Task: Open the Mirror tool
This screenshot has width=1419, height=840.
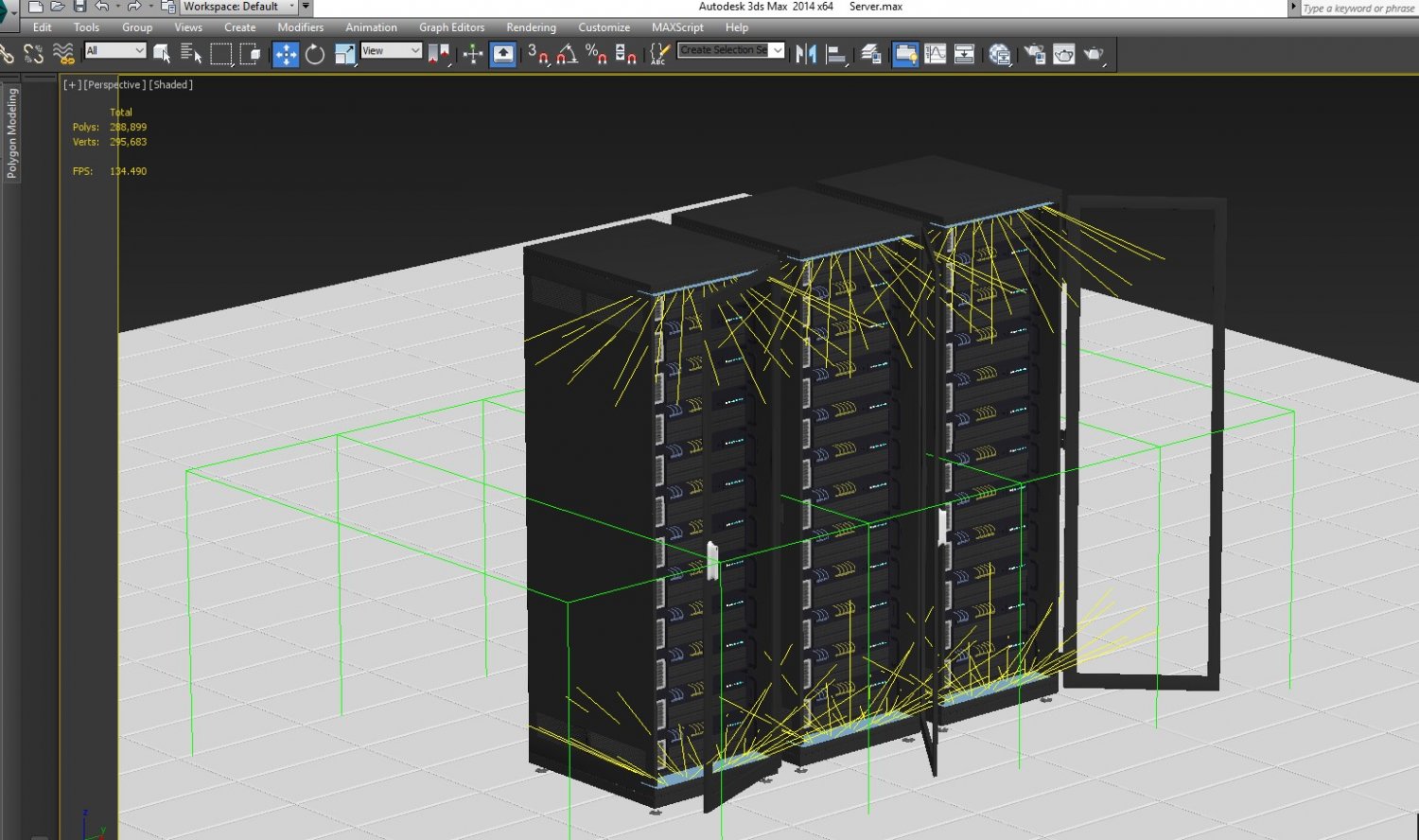Action: coord(806,54)
